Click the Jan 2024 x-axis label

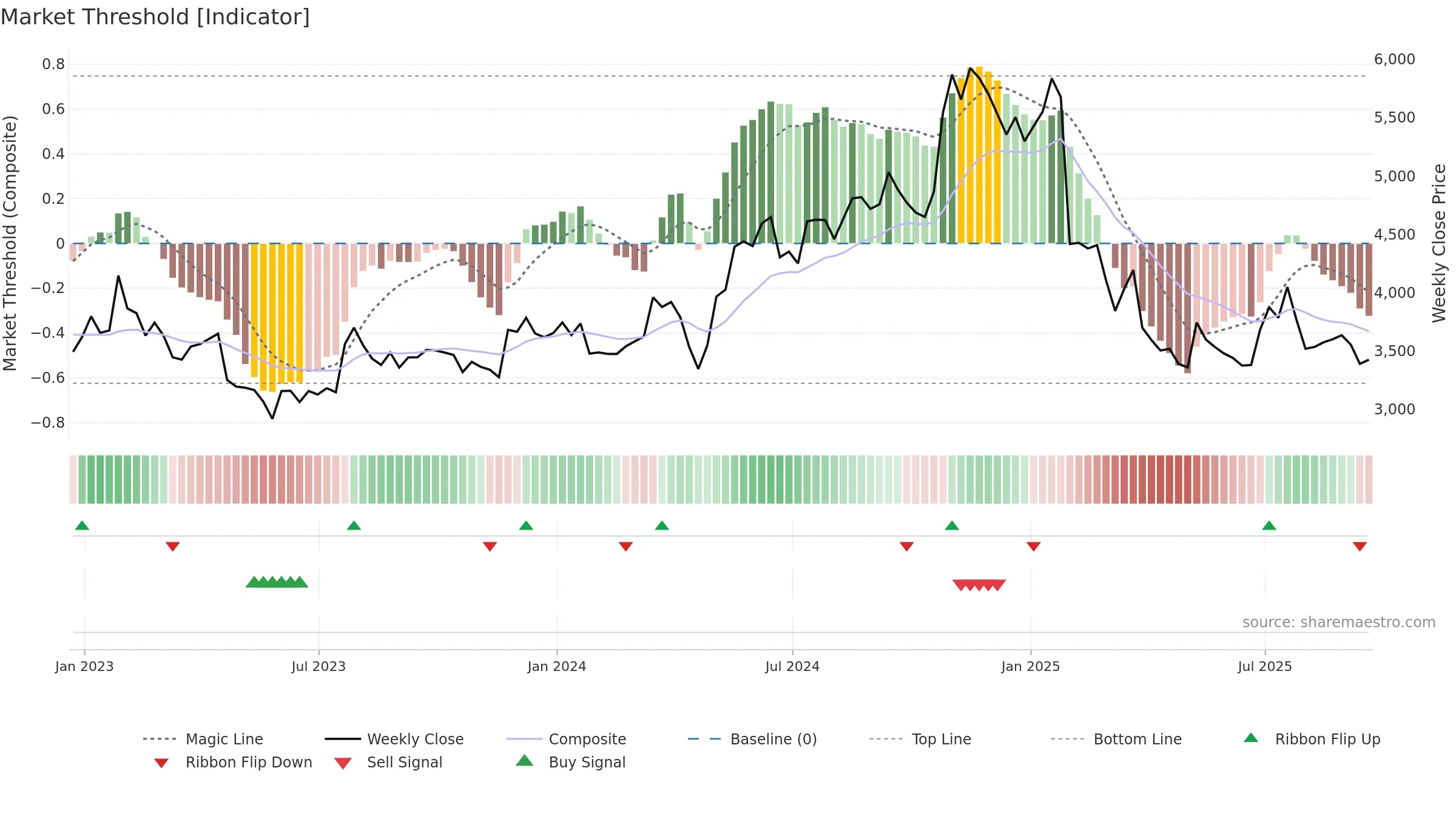557,666
